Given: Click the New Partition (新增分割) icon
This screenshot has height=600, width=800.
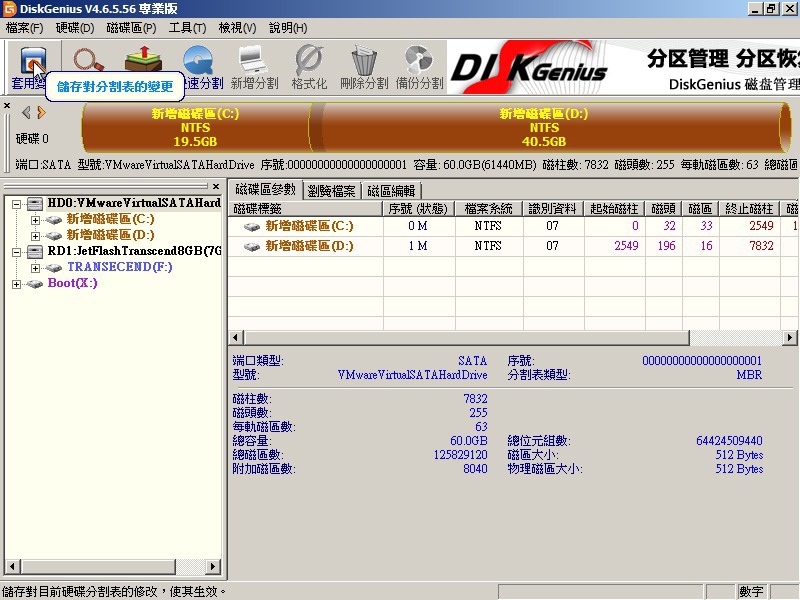Looking at the screenshot, I should (x=254, y=66).
